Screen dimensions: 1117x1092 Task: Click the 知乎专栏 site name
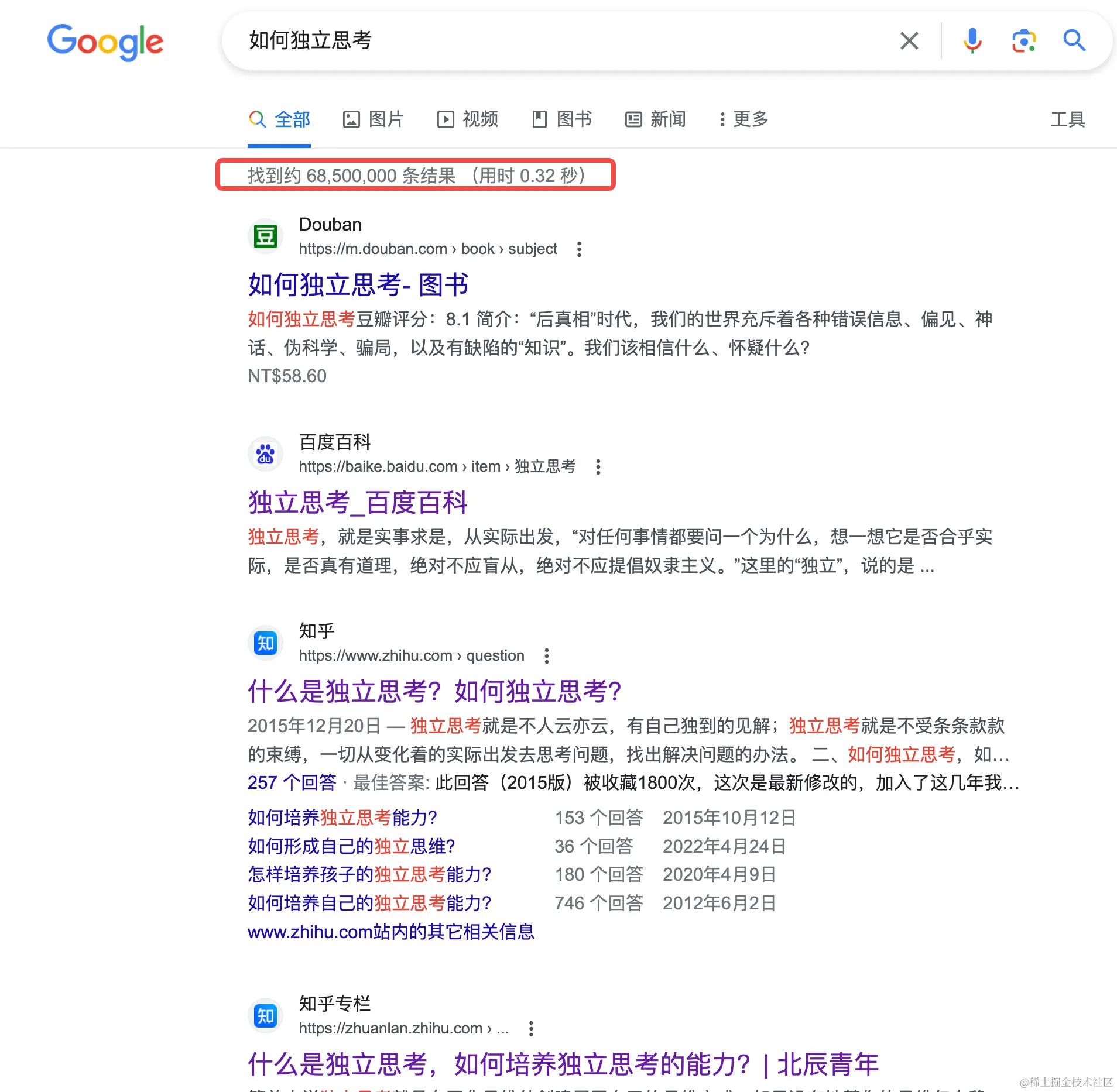pos(335,1004)
